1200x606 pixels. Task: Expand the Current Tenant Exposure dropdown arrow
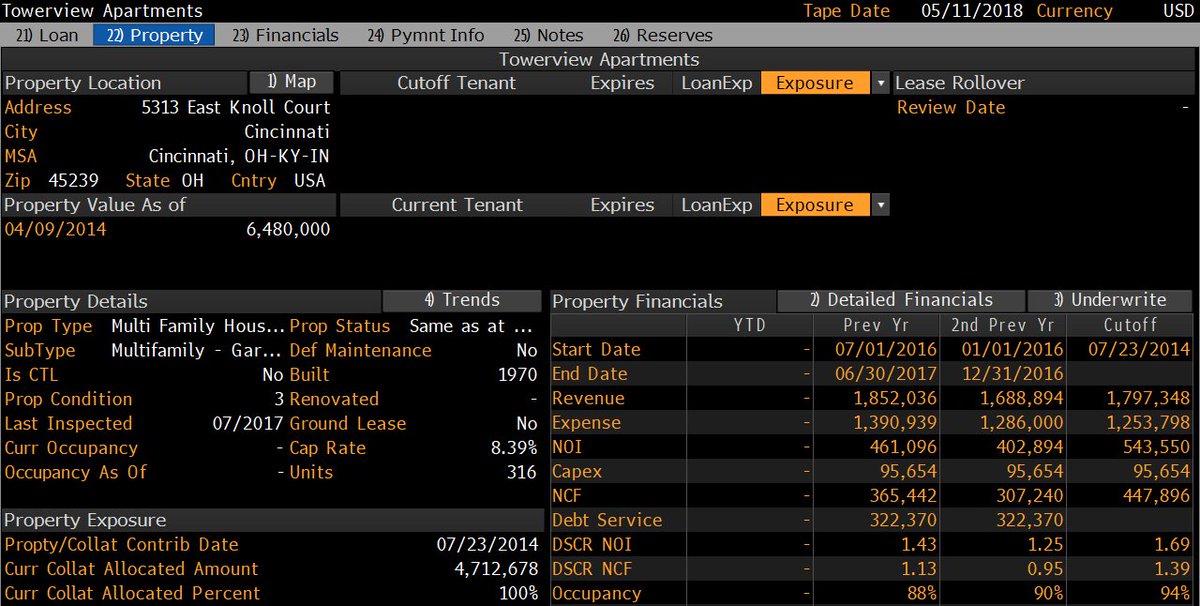[881, 205]
